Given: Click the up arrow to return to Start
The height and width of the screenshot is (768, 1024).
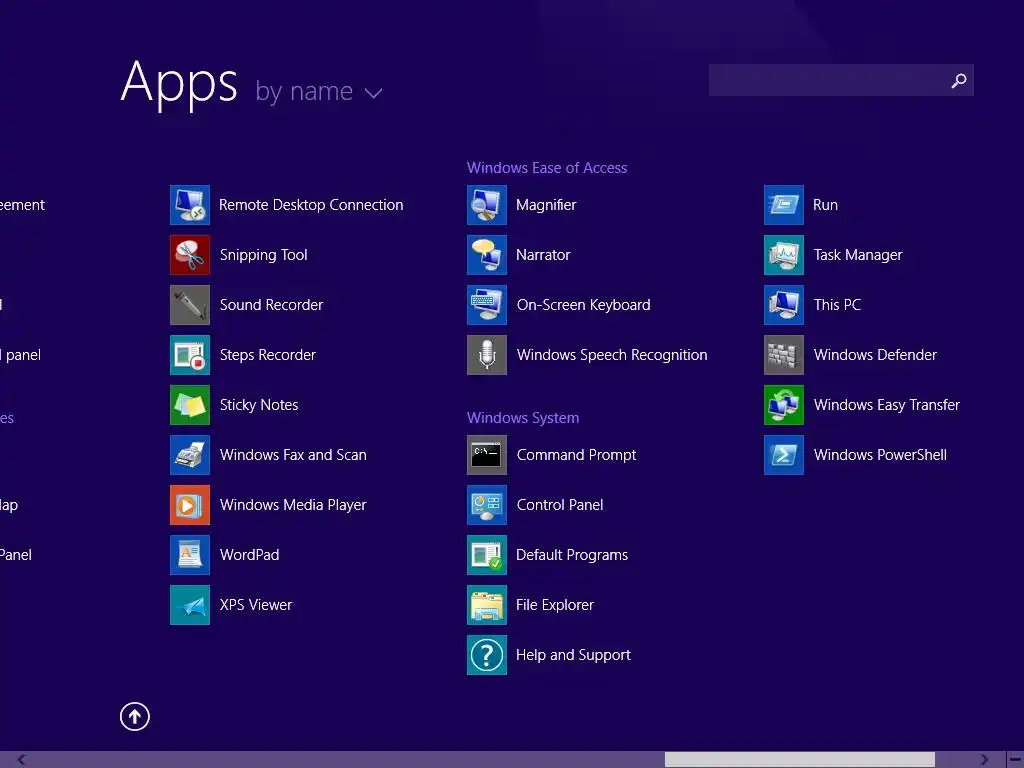Looking at the screenshot, I should pos(135,716).
